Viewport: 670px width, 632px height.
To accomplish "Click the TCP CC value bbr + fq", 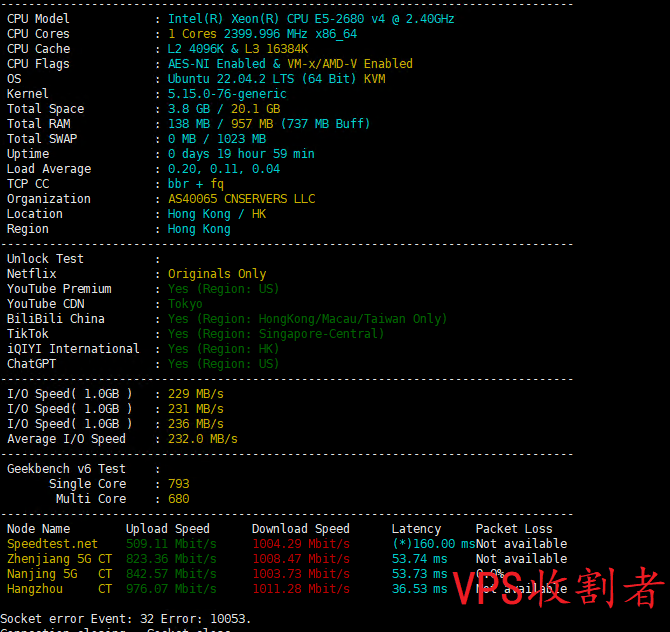I will point(196,184).
